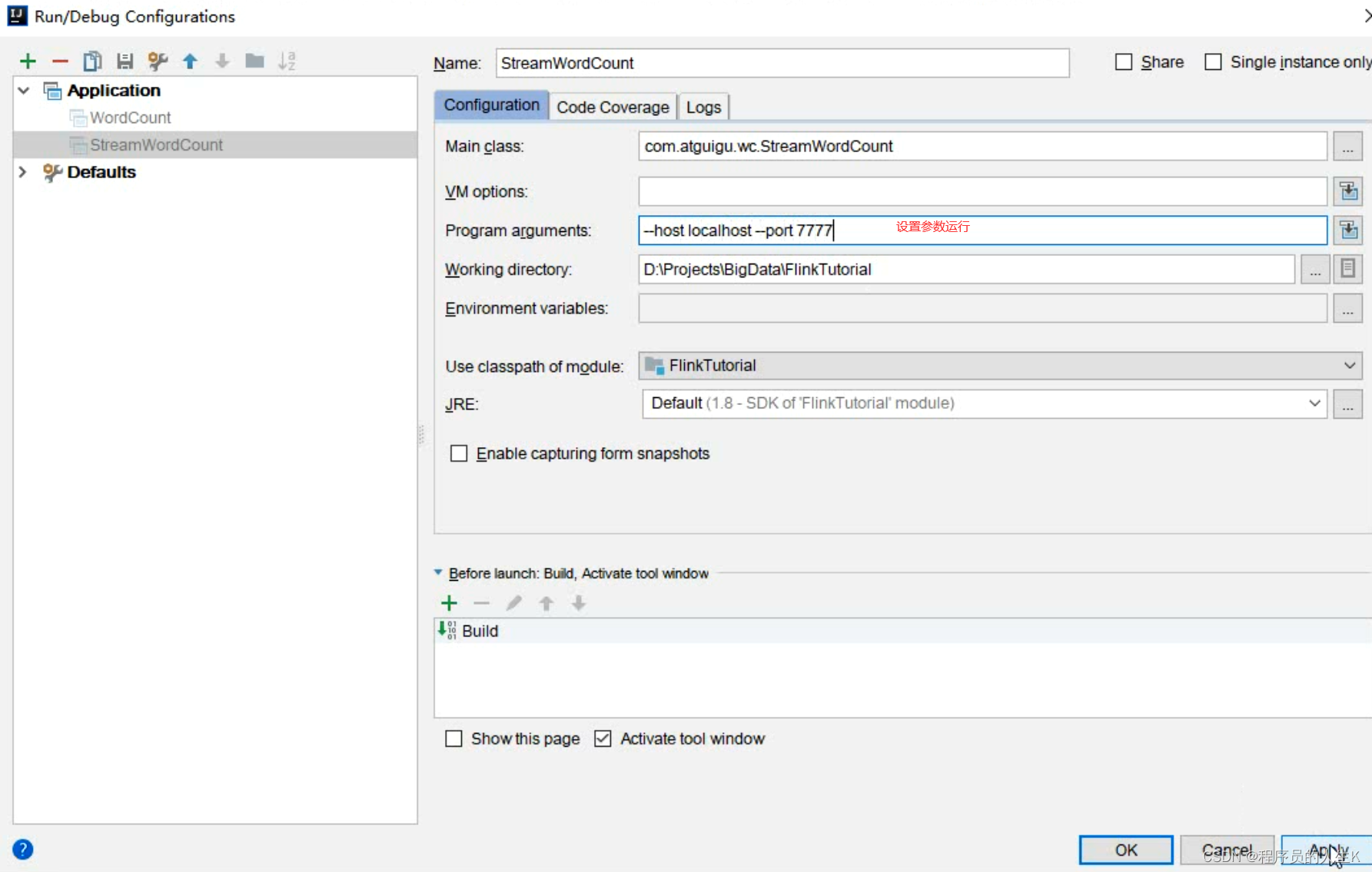Screen dimensions: 1372x872
Task: Click the red Remove Configuration minus icon
Action: pos(60,61)
